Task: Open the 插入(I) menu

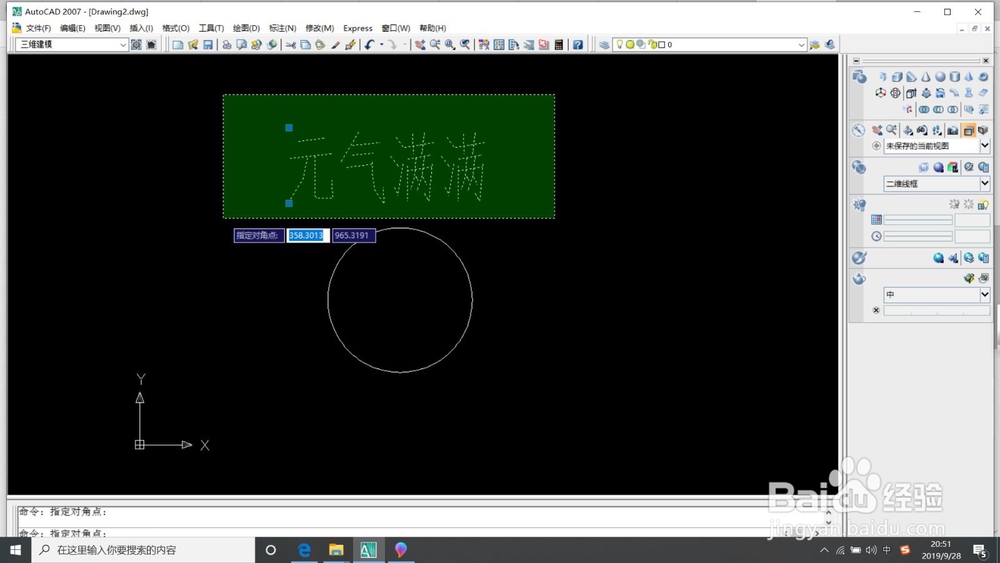Action: 141,28
